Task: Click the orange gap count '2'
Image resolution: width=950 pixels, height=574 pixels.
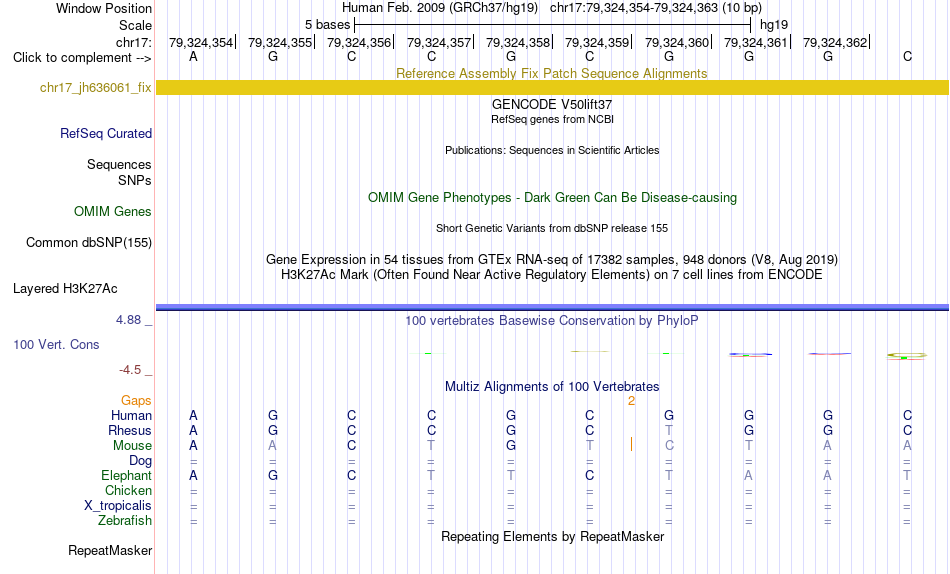Action: tap(631, 401)
